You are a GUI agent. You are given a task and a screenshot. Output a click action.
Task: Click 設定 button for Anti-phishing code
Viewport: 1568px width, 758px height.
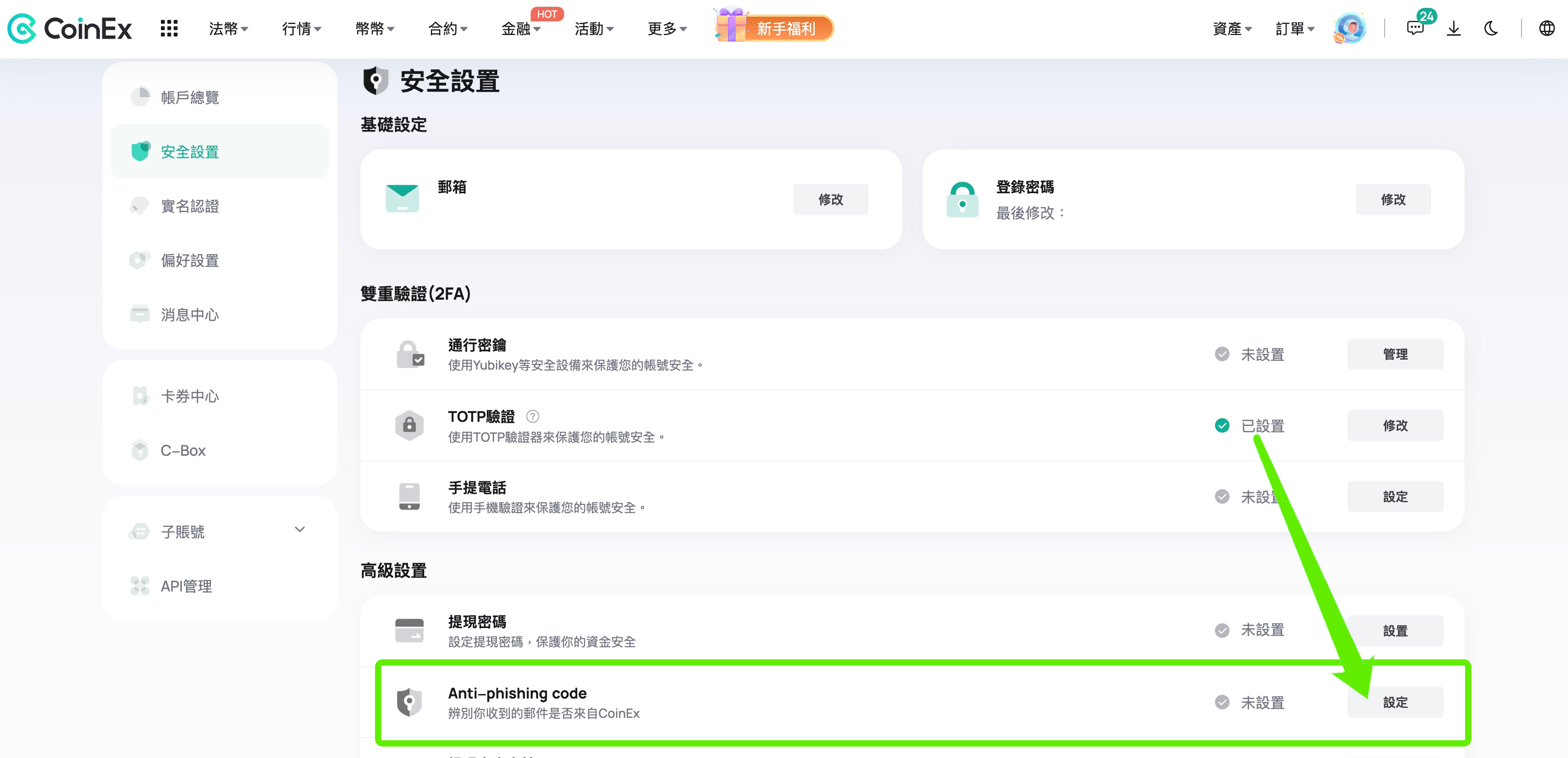1395,702
